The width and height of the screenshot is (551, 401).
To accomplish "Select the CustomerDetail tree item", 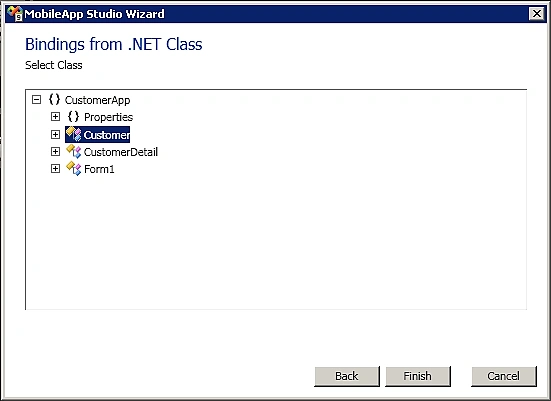I will click(121, 152).
